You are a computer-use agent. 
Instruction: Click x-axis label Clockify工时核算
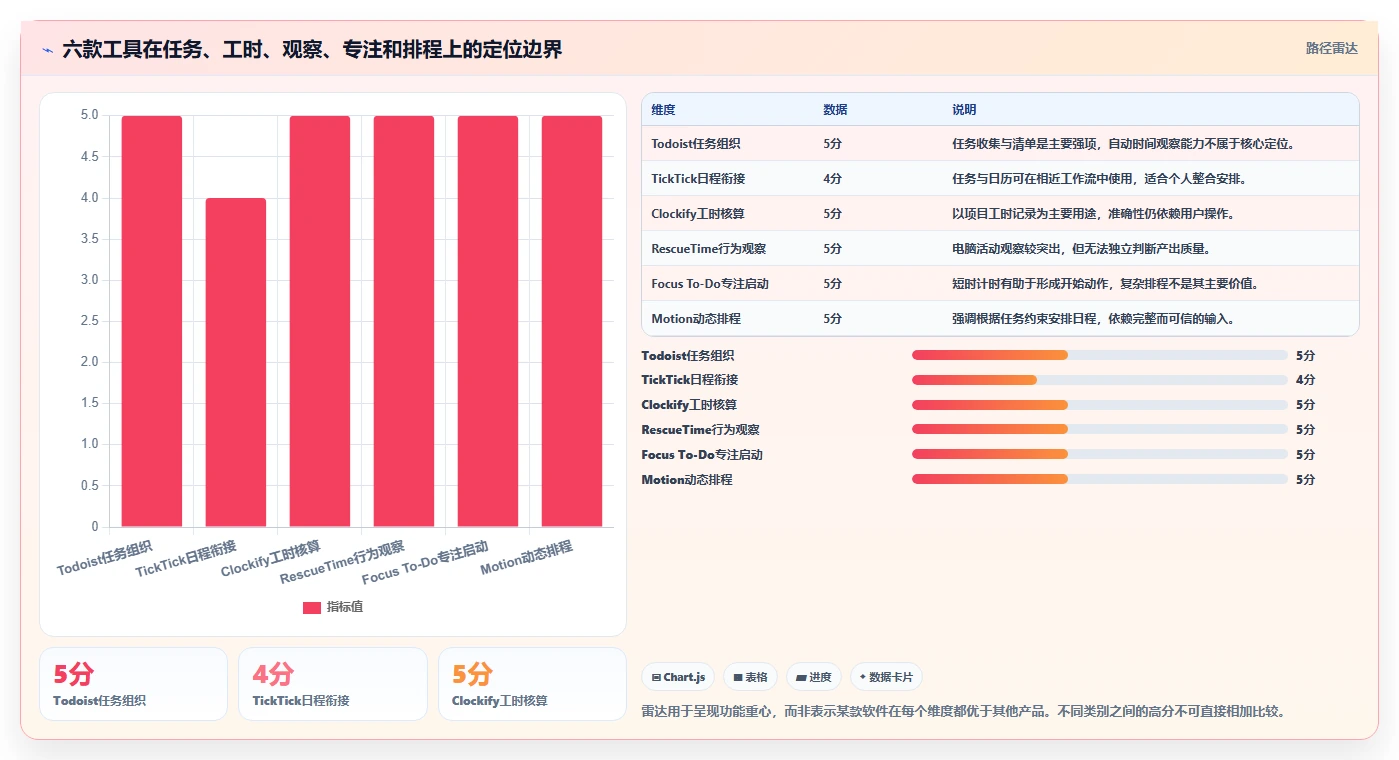(271, 558)
